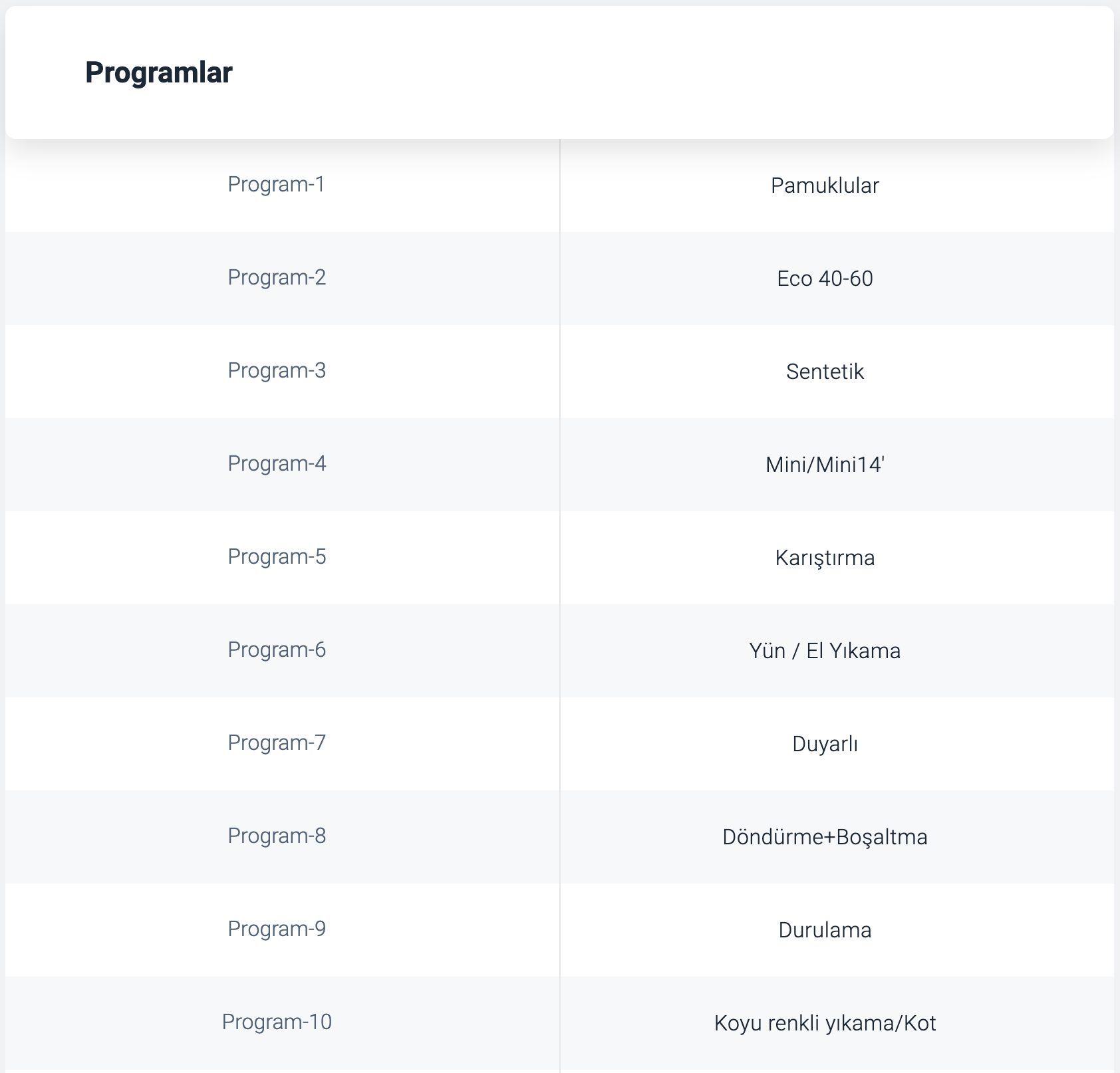Select the Program-7 label
Image resolution: width=1120 pixels, height=1073 pixels.
point(277,743)
